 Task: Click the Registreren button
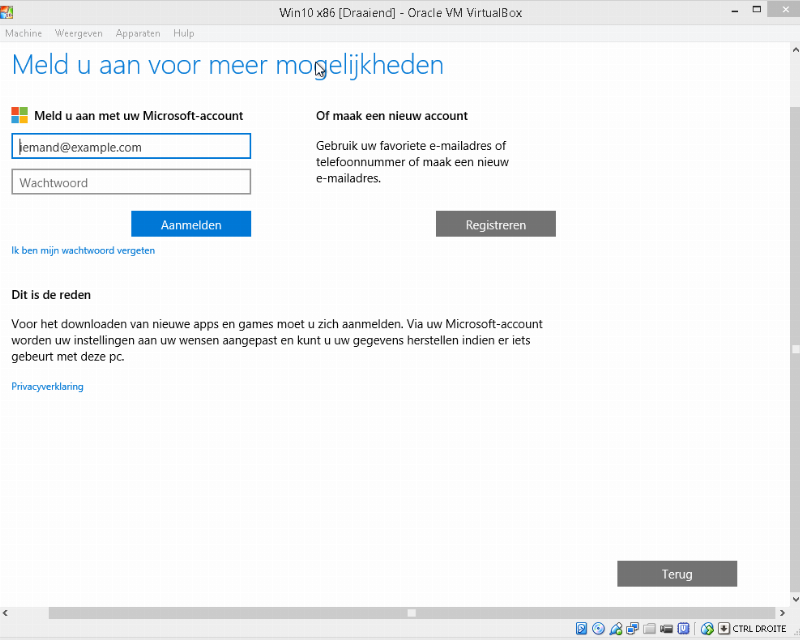495,224
